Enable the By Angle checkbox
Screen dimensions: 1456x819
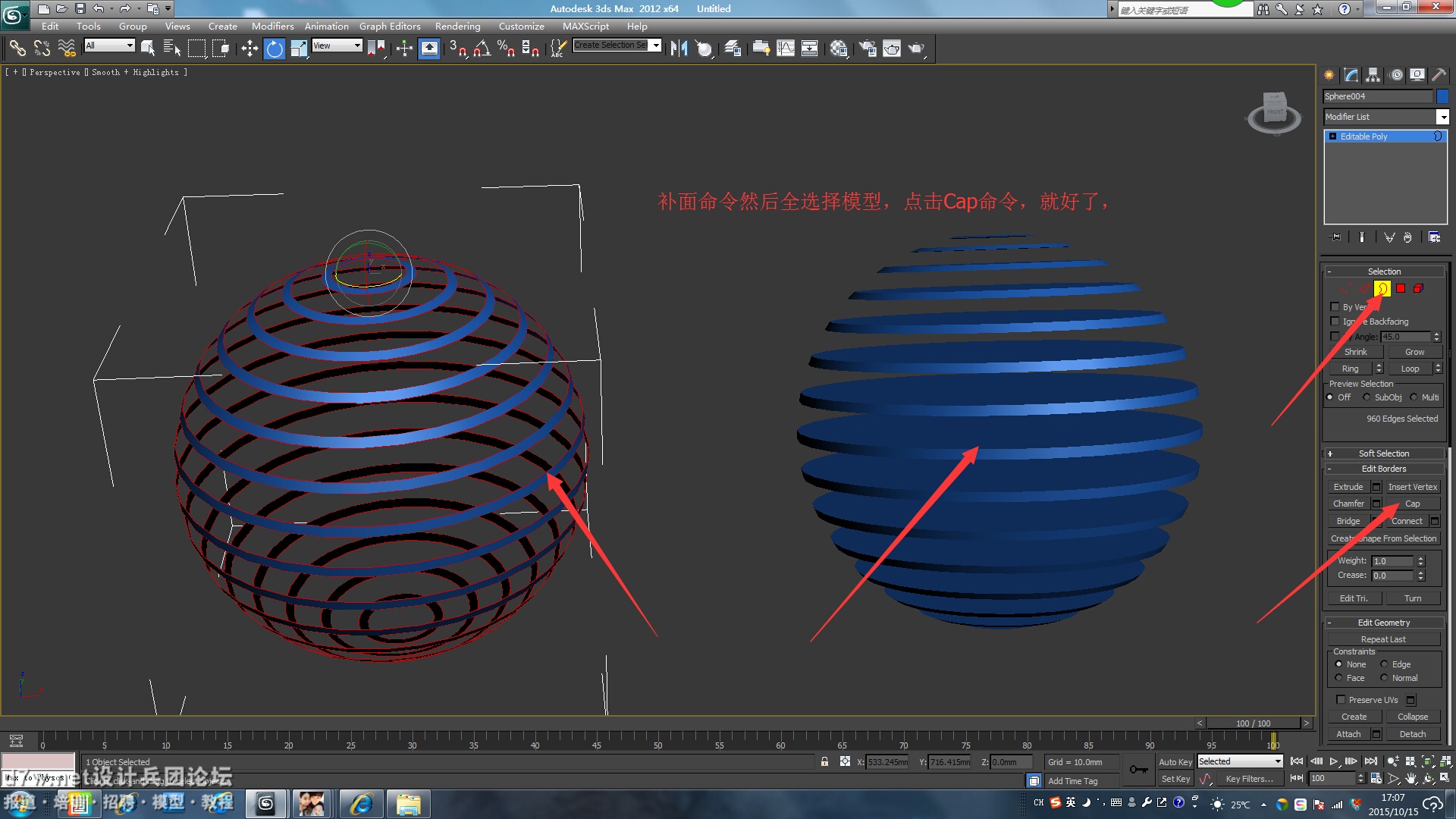pos(1335,336)
